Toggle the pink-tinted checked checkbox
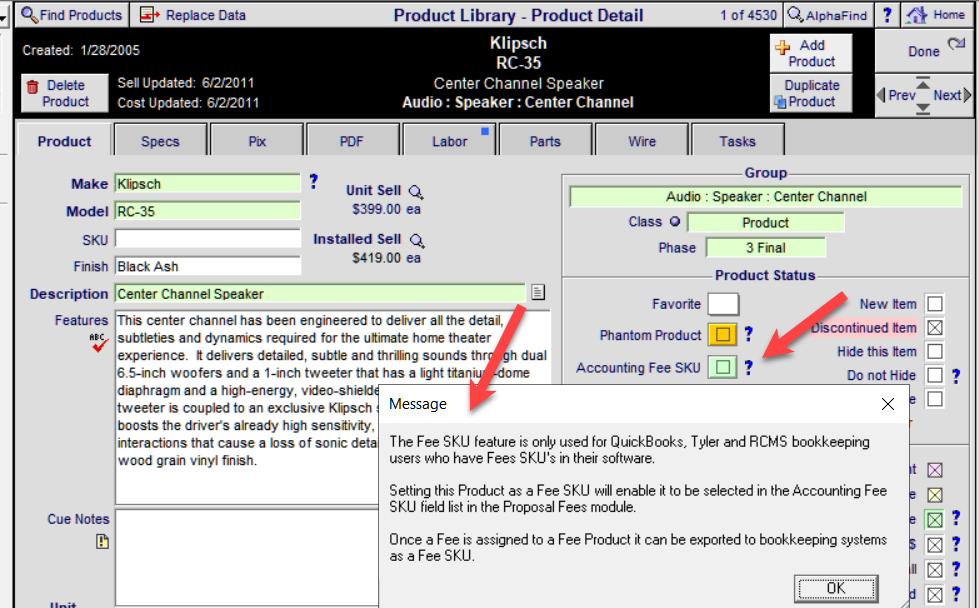This screenshot has height=608, width=979. click(x=935, y=470)
